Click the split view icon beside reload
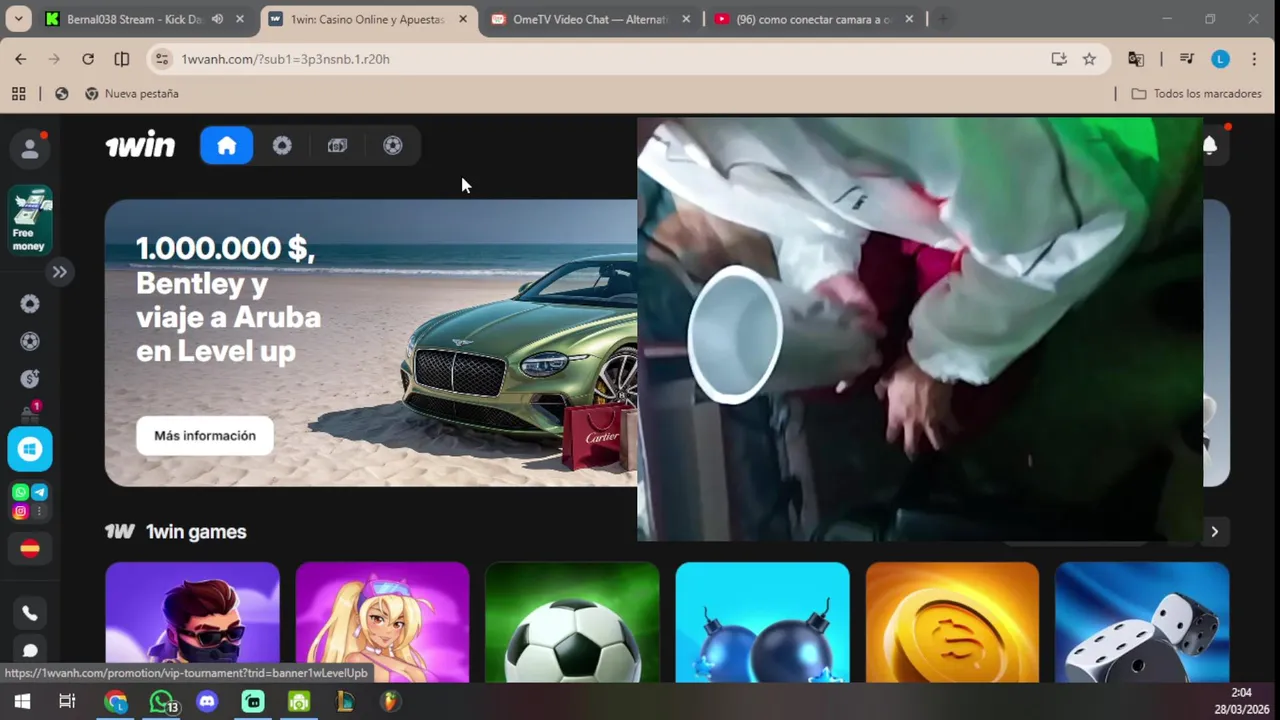 point(122,59)
